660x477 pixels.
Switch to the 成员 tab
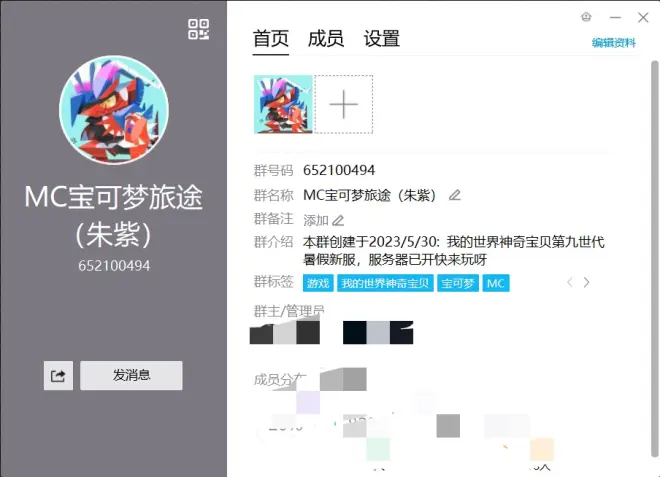pos(326,39)
